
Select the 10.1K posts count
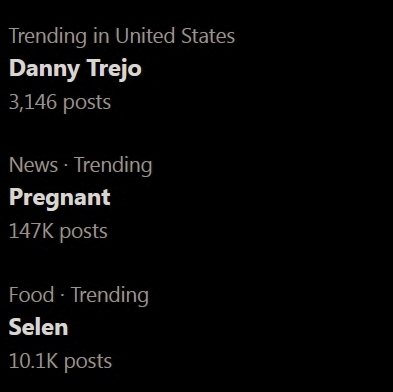point(60,361)
